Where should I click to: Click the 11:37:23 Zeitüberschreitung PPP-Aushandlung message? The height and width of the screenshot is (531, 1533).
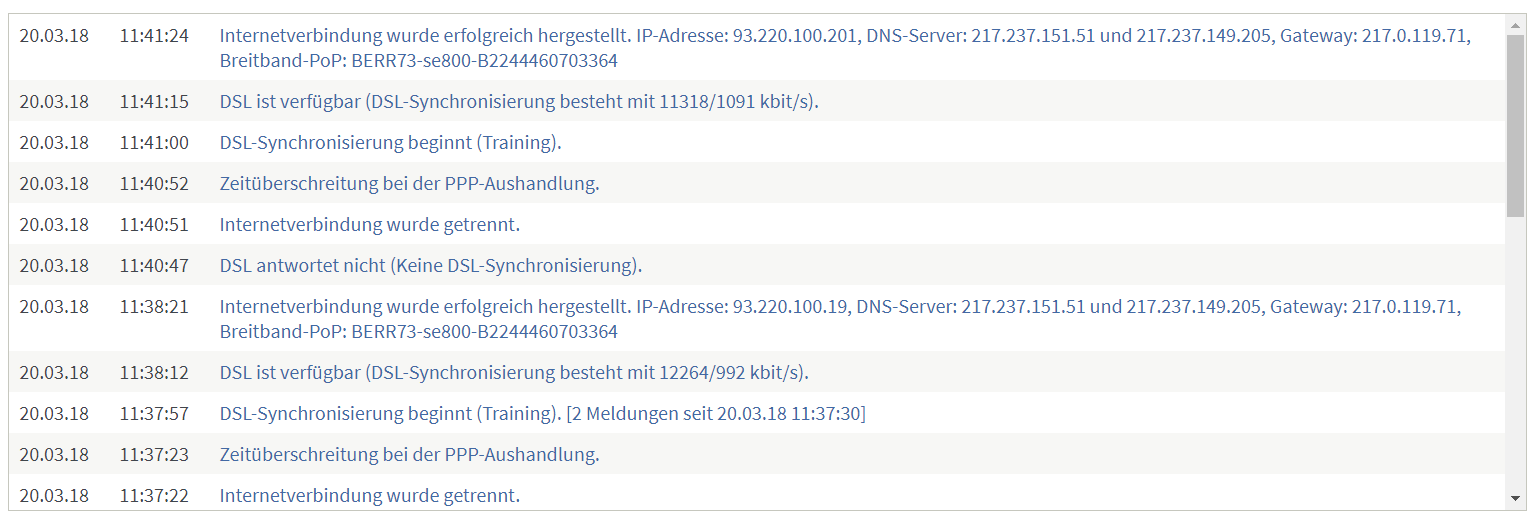point(409,454)
